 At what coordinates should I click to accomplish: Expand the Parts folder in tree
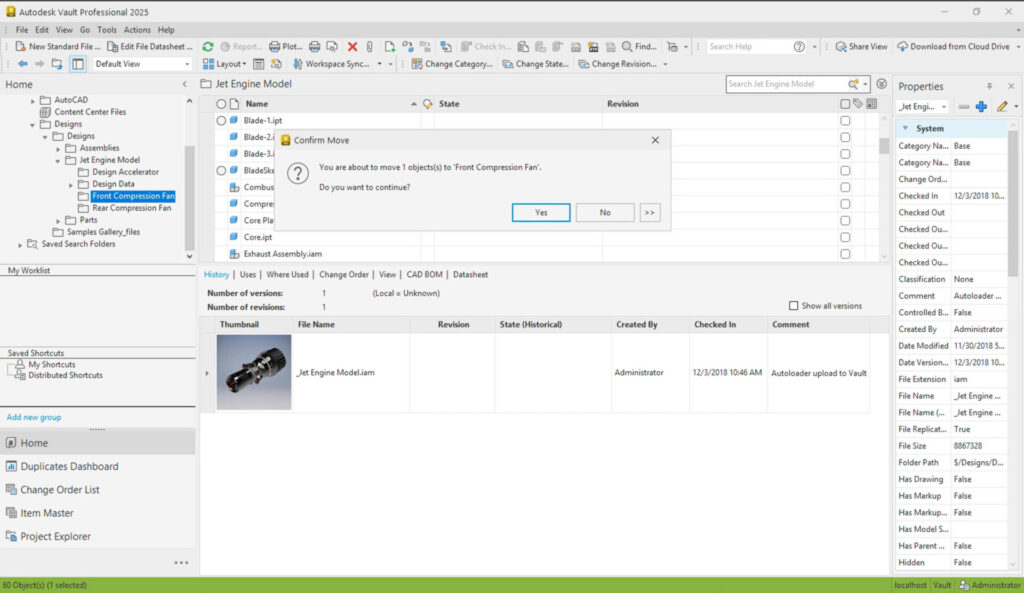tap(58, 220)
